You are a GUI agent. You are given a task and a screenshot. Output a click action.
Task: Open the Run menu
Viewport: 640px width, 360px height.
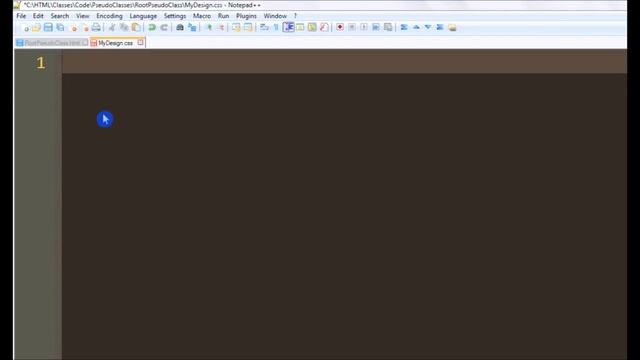pyautogui.click(x=223, y=16)
